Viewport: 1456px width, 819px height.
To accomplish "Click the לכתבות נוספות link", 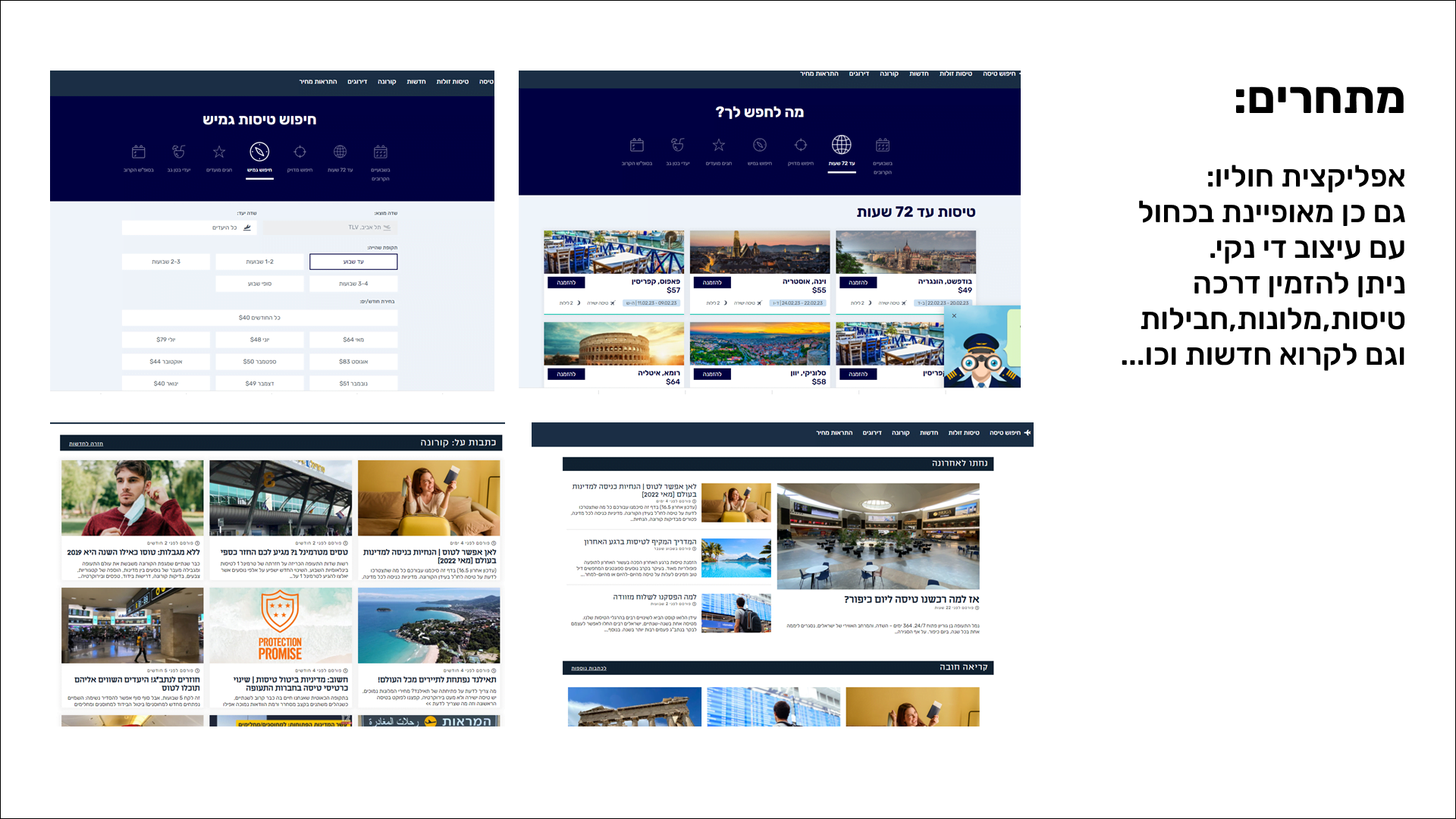I will (588, 668).
